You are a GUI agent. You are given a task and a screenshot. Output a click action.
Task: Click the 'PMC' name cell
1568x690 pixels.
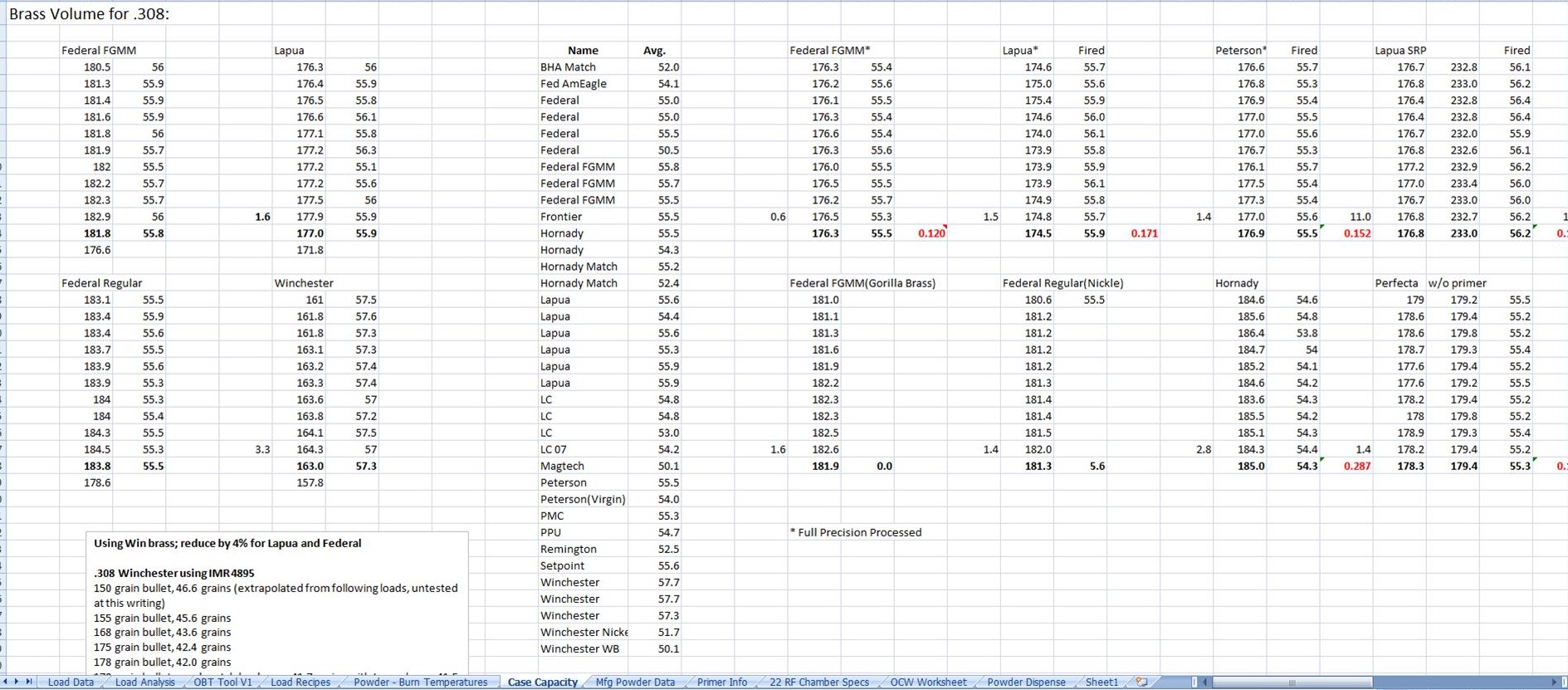click(583, 516)
